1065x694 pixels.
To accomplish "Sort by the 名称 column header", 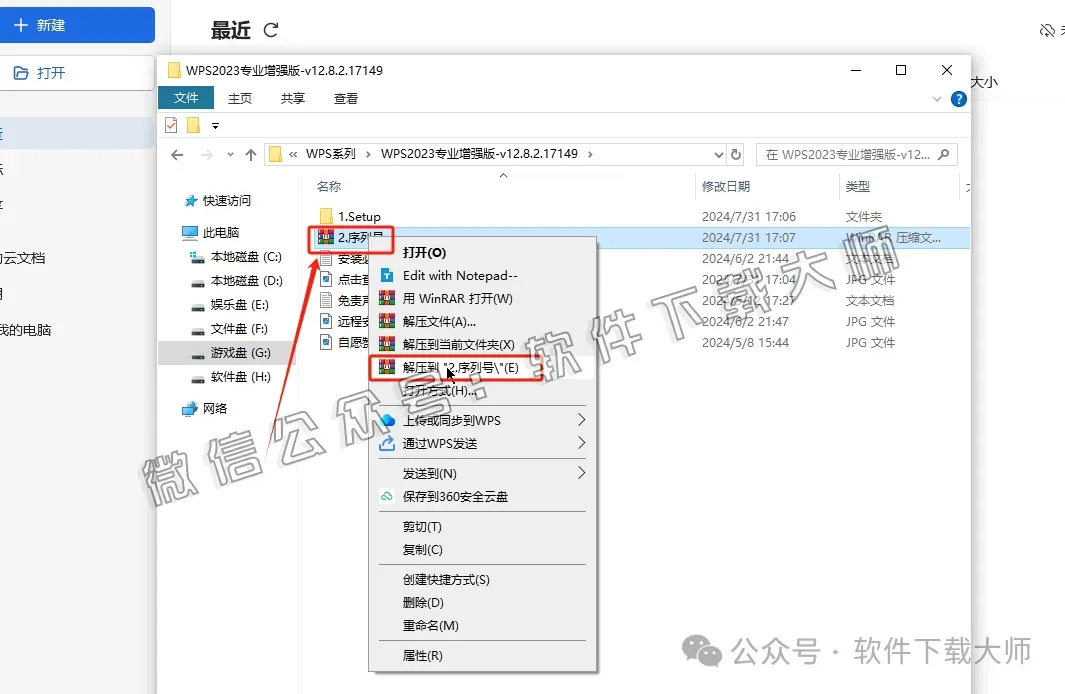I will [x=329, y=186].
